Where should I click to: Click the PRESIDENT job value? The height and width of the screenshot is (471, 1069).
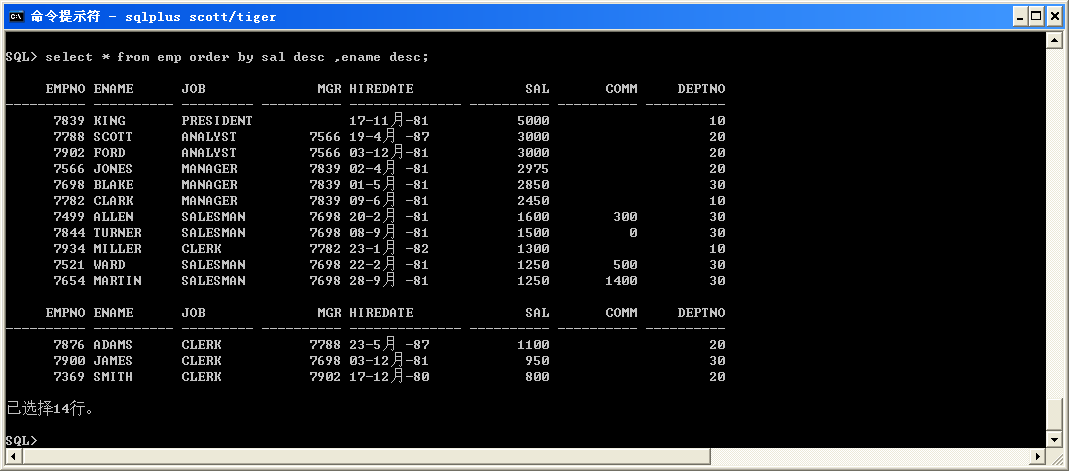pyautogui.click(x=217, y=121)
